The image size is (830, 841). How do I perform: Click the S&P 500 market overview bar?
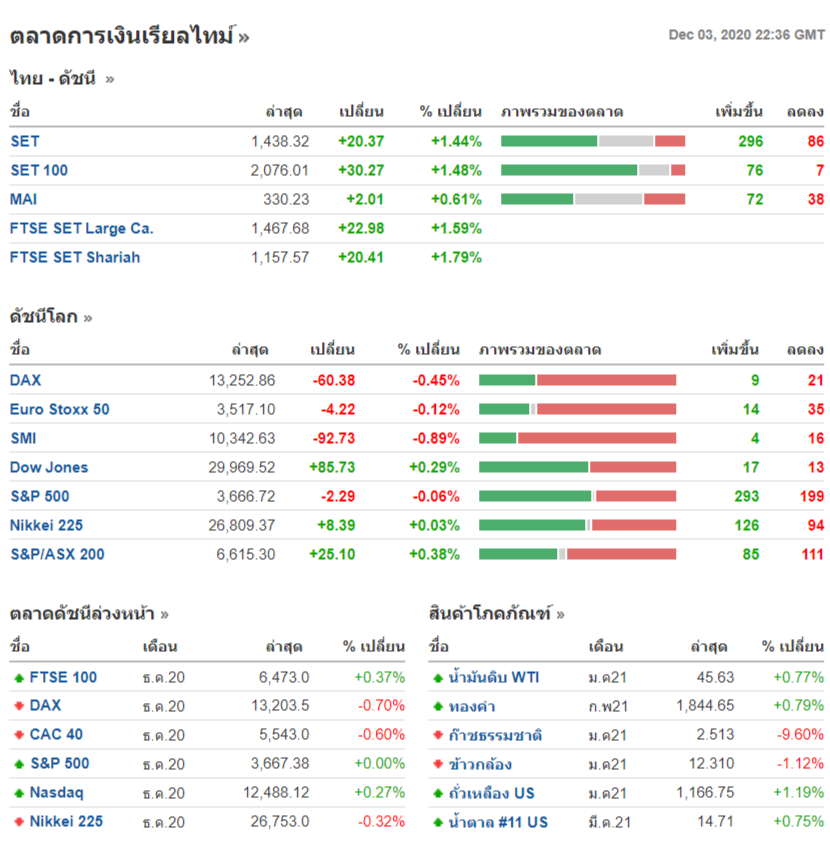[577, 496]
